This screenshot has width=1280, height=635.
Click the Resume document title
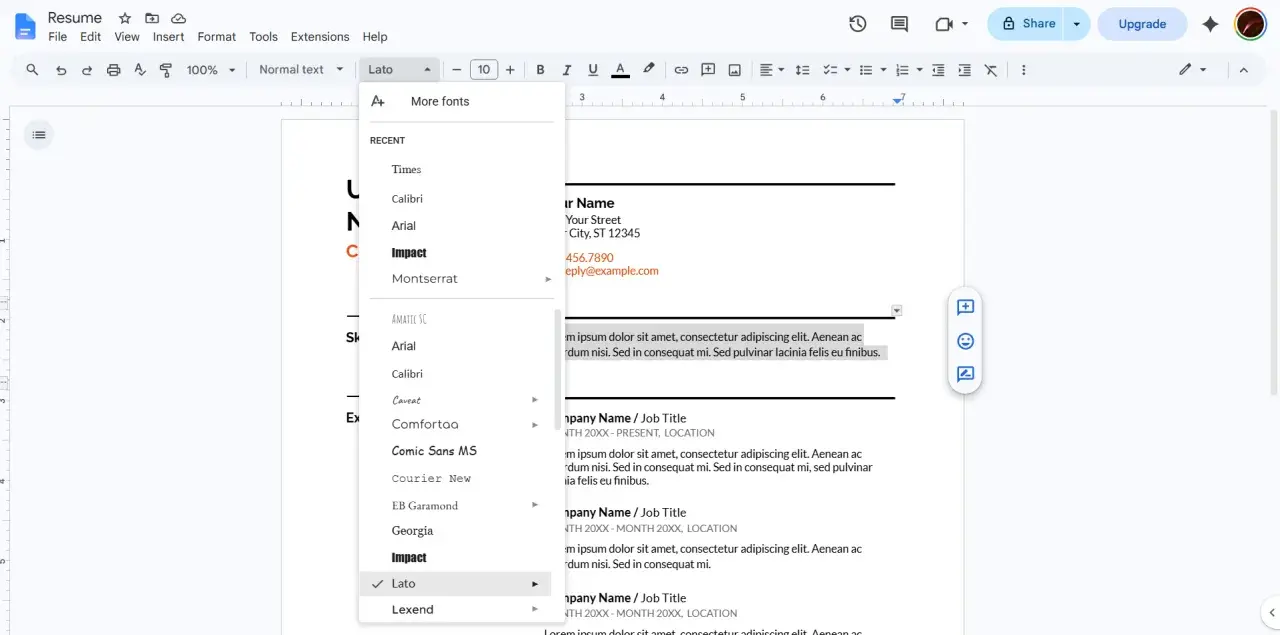[x=75, y=18]
